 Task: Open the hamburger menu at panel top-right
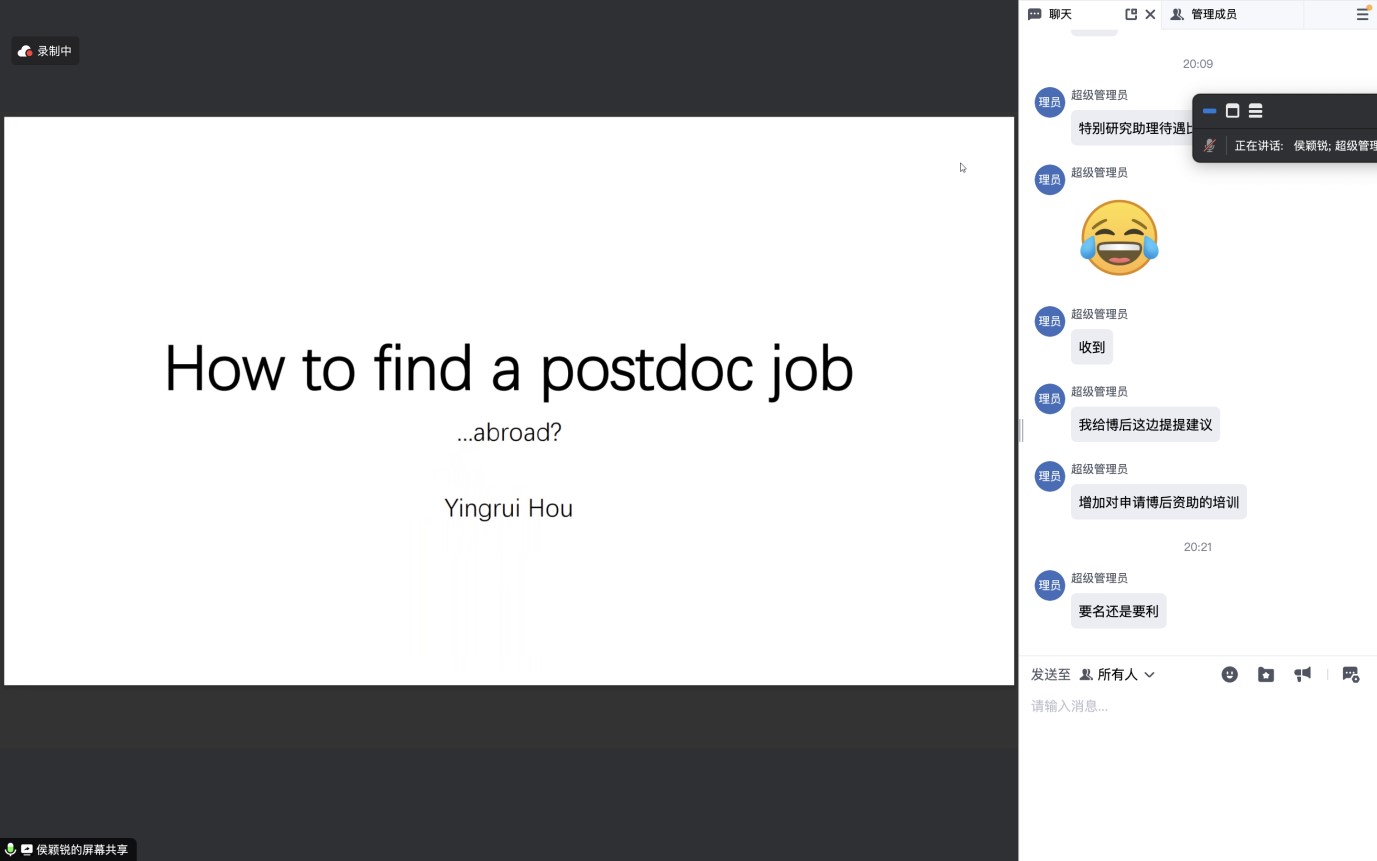coord(1362,15)
